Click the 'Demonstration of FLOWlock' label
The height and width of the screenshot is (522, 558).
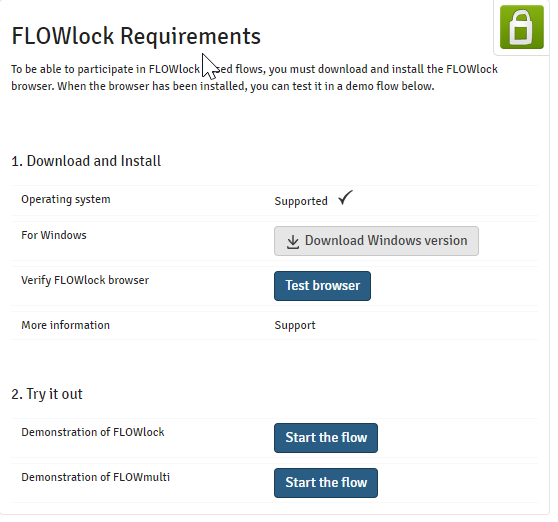93,432
